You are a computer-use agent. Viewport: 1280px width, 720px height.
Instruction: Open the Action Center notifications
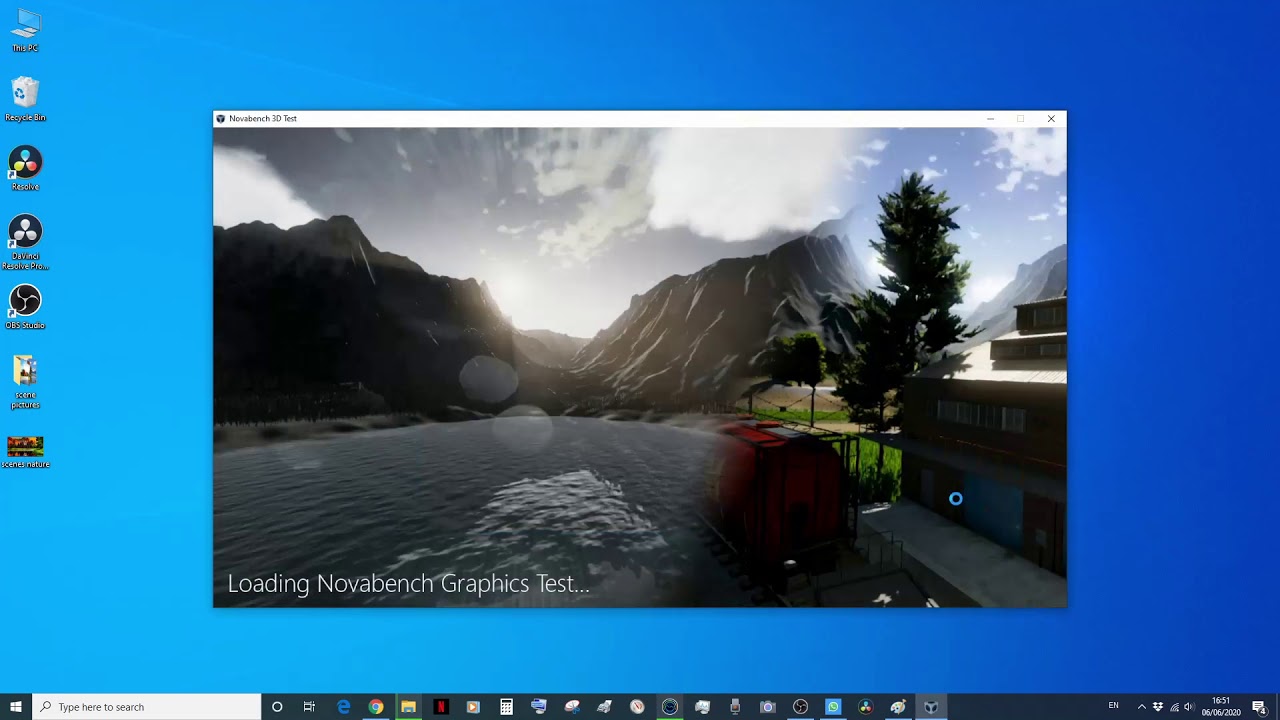coord(1259,707)
